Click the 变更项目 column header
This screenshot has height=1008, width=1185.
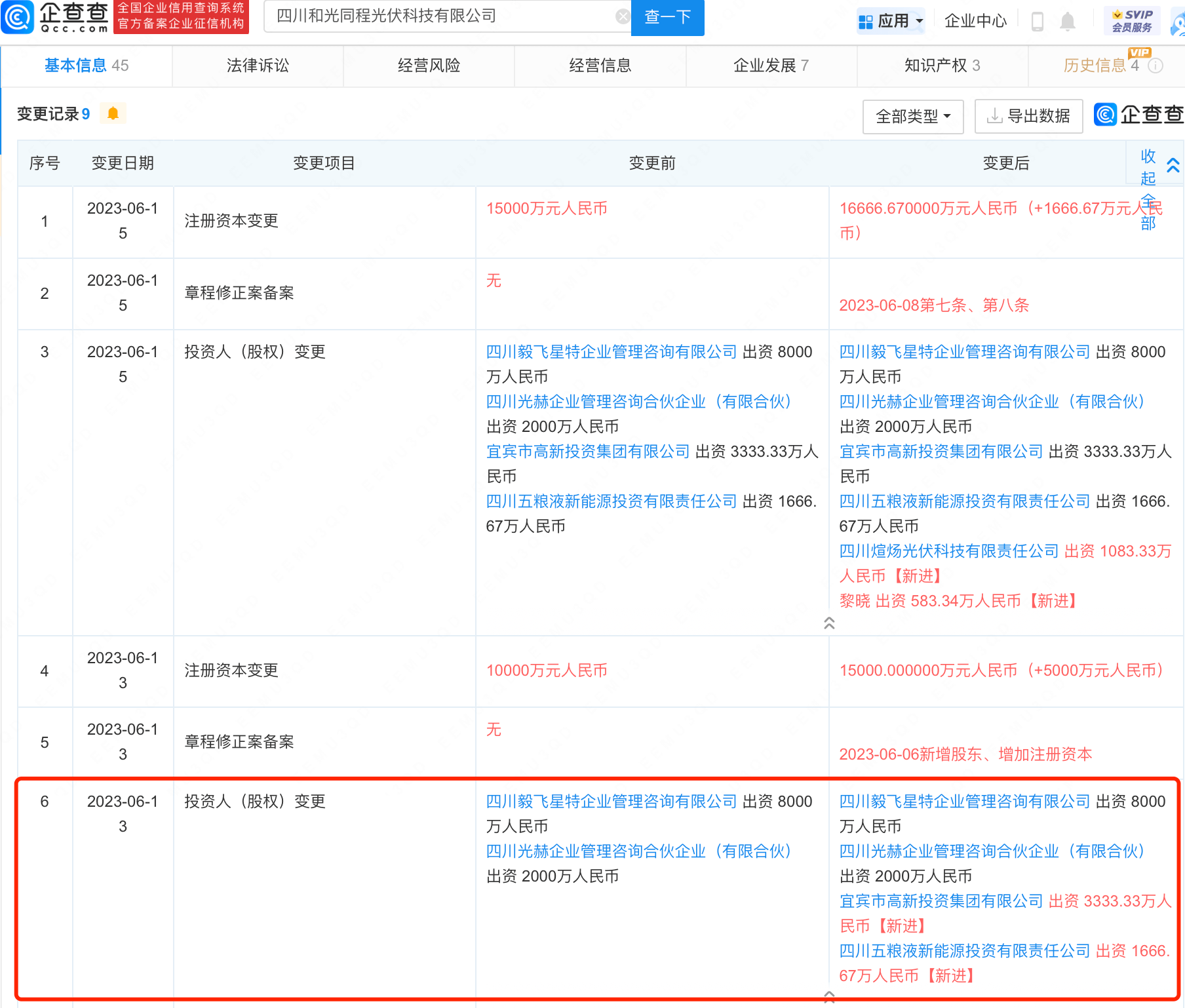(324, 163)
